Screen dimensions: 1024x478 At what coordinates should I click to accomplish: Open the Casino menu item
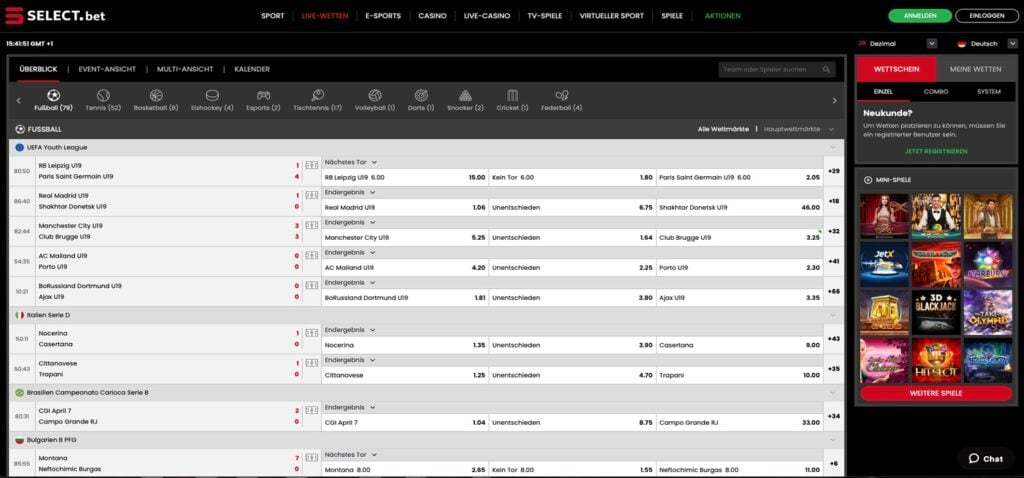432,16
